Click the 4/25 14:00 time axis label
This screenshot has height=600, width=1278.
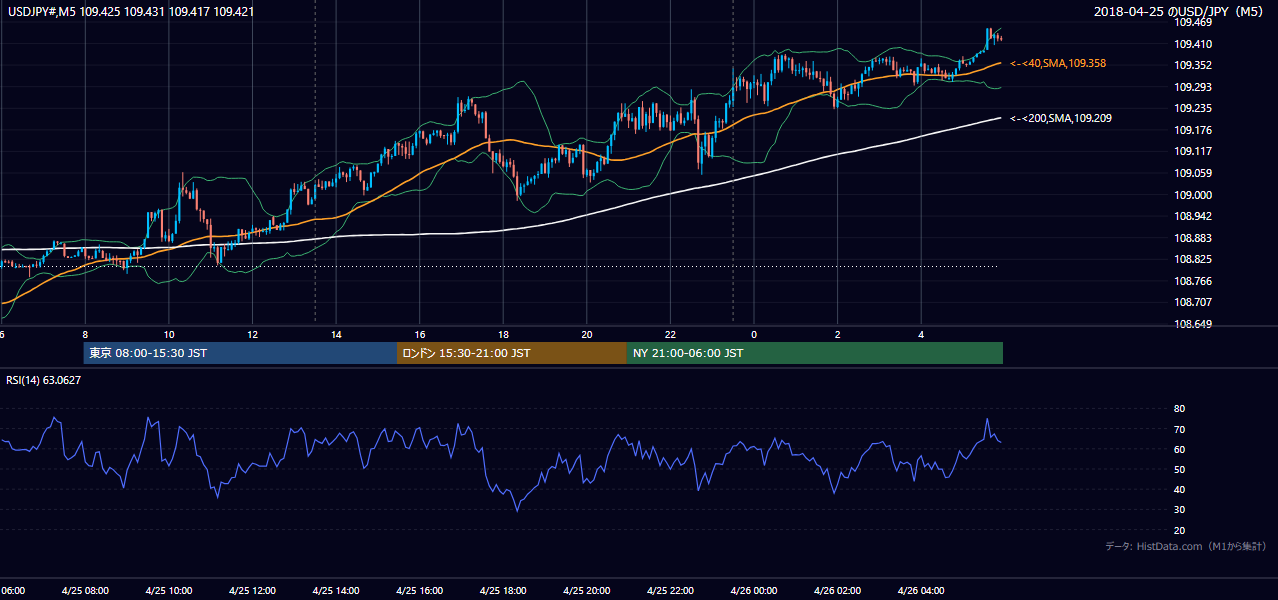[336, 591]
